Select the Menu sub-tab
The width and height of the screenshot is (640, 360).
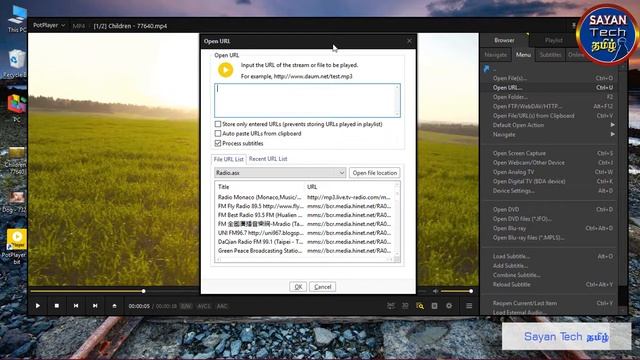click(x=523, y=55)
